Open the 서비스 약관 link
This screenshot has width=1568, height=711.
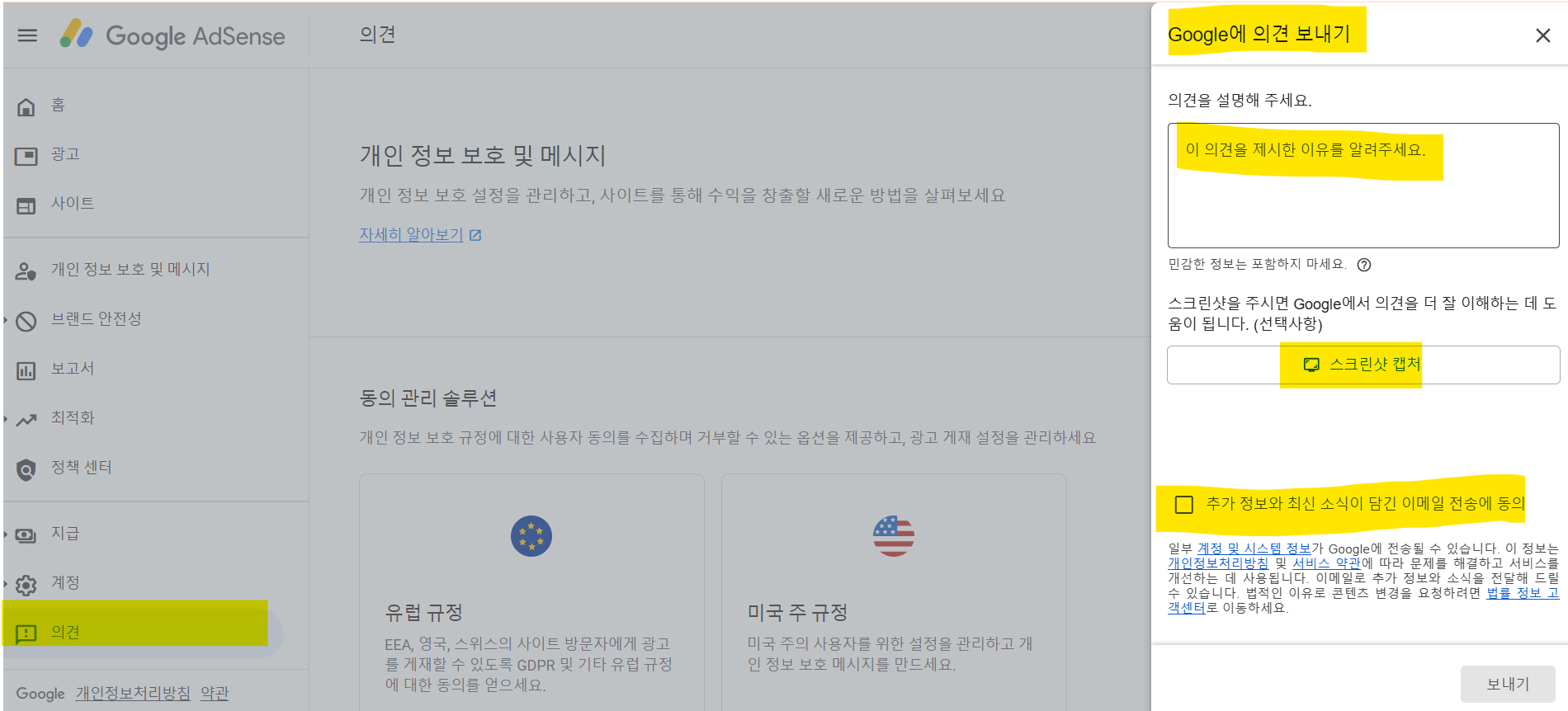point(1326,563)
